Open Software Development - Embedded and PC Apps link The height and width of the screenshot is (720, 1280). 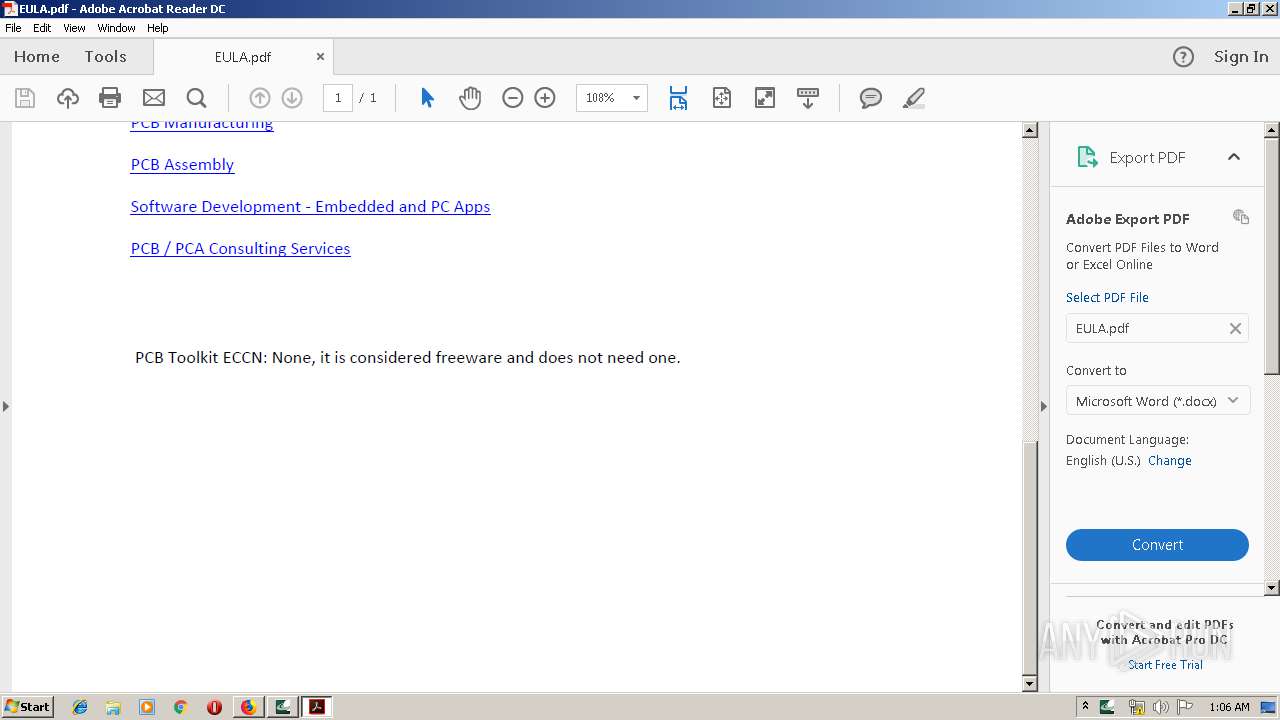coord(310,207)
